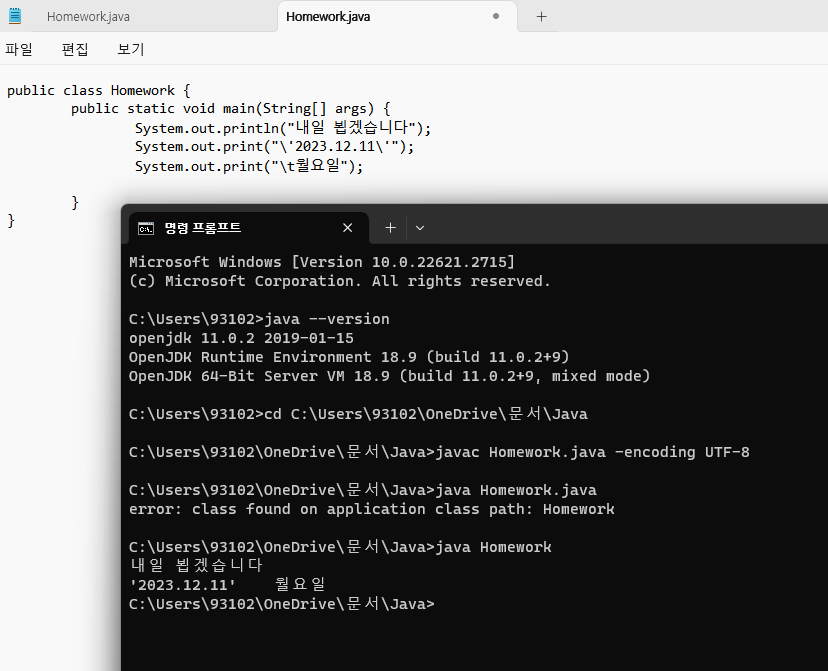Click the 'java Homework' command line
Screen dimensions: 828x671
coord(340,547)
